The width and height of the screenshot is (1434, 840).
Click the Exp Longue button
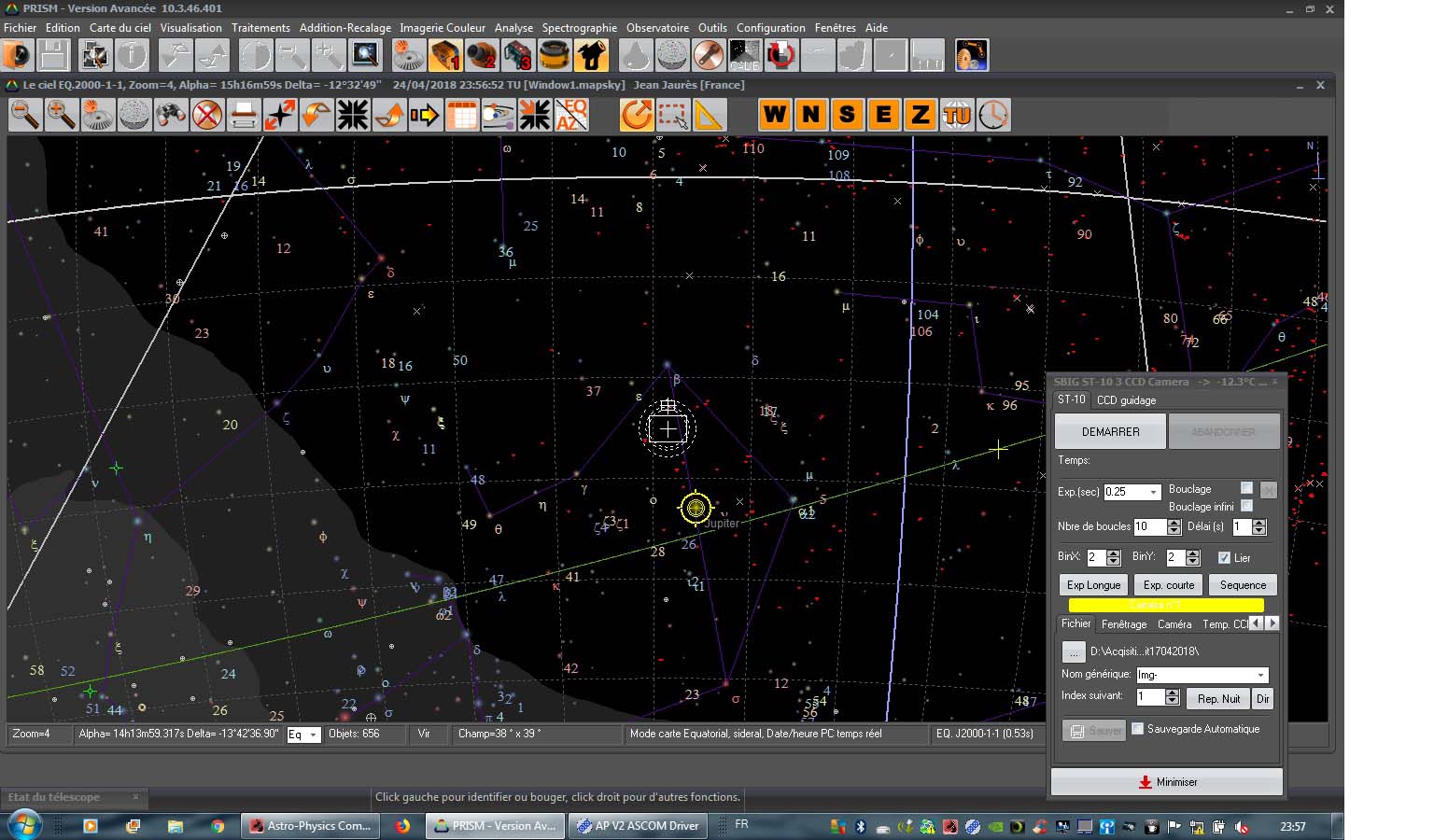click(1093, 585)
